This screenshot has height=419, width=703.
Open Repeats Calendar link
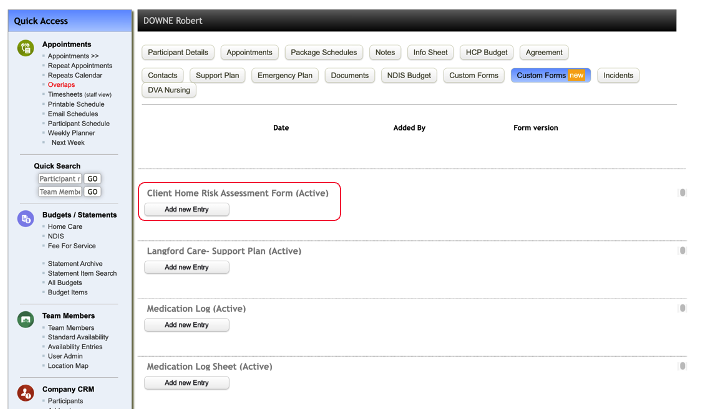pos(75,75)
